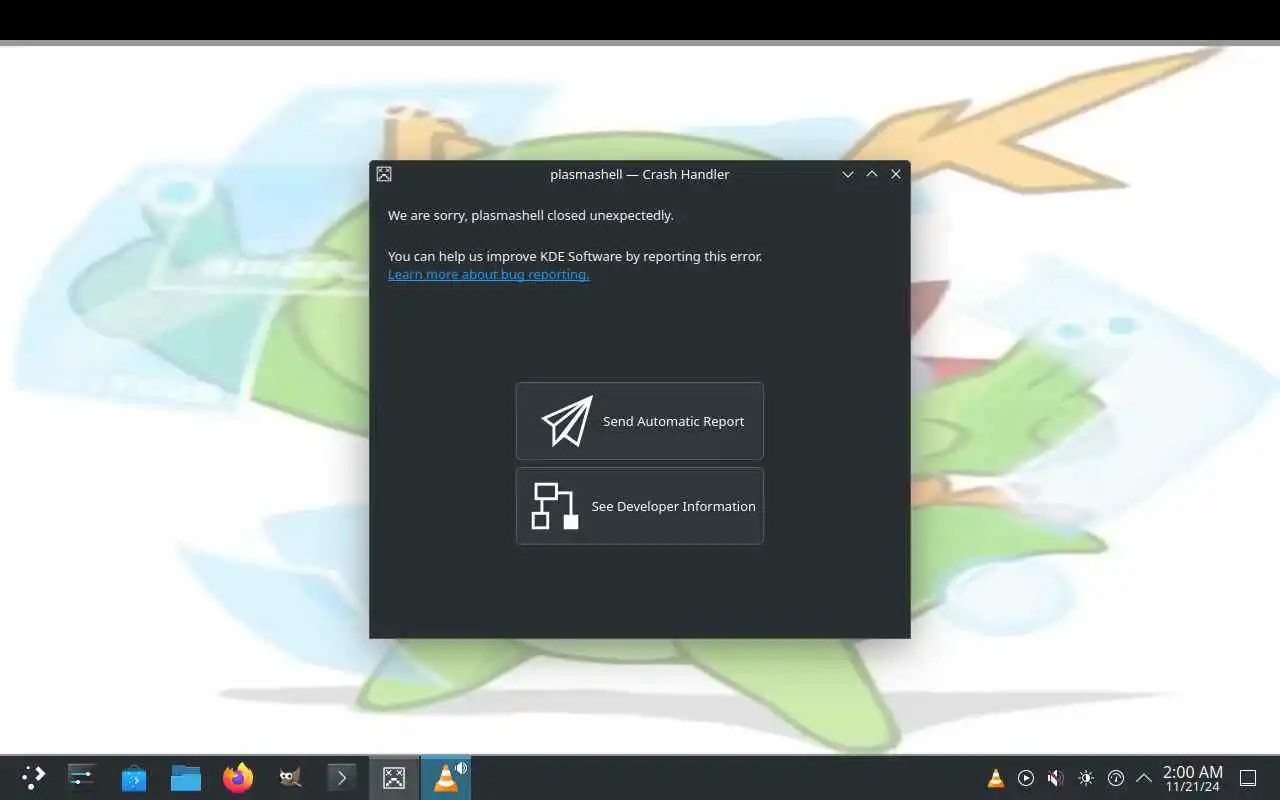Image resolution: width=1280 pixels, height=800 pixels.
Task: Launch Firefox from the taskbar
Action: [238, 777]
